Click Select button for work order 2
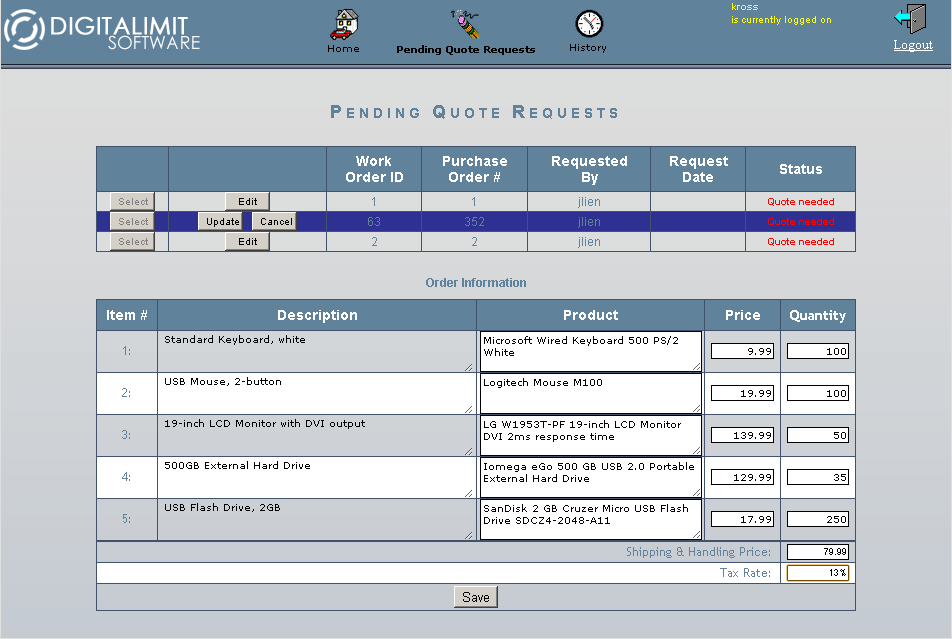 pos(132,242)
